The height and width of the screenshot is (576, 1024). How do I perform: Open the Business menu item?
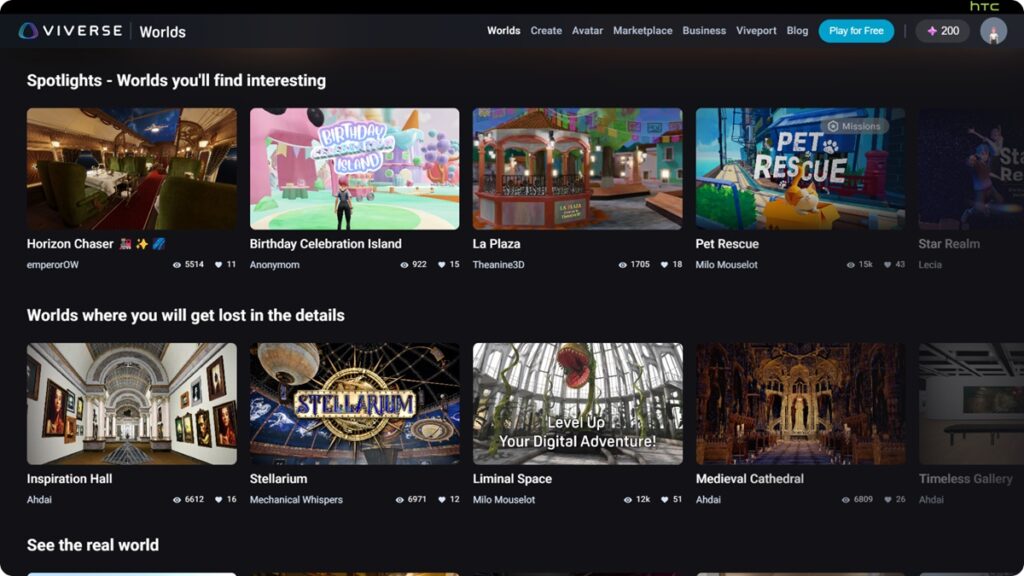pos(704,31)
